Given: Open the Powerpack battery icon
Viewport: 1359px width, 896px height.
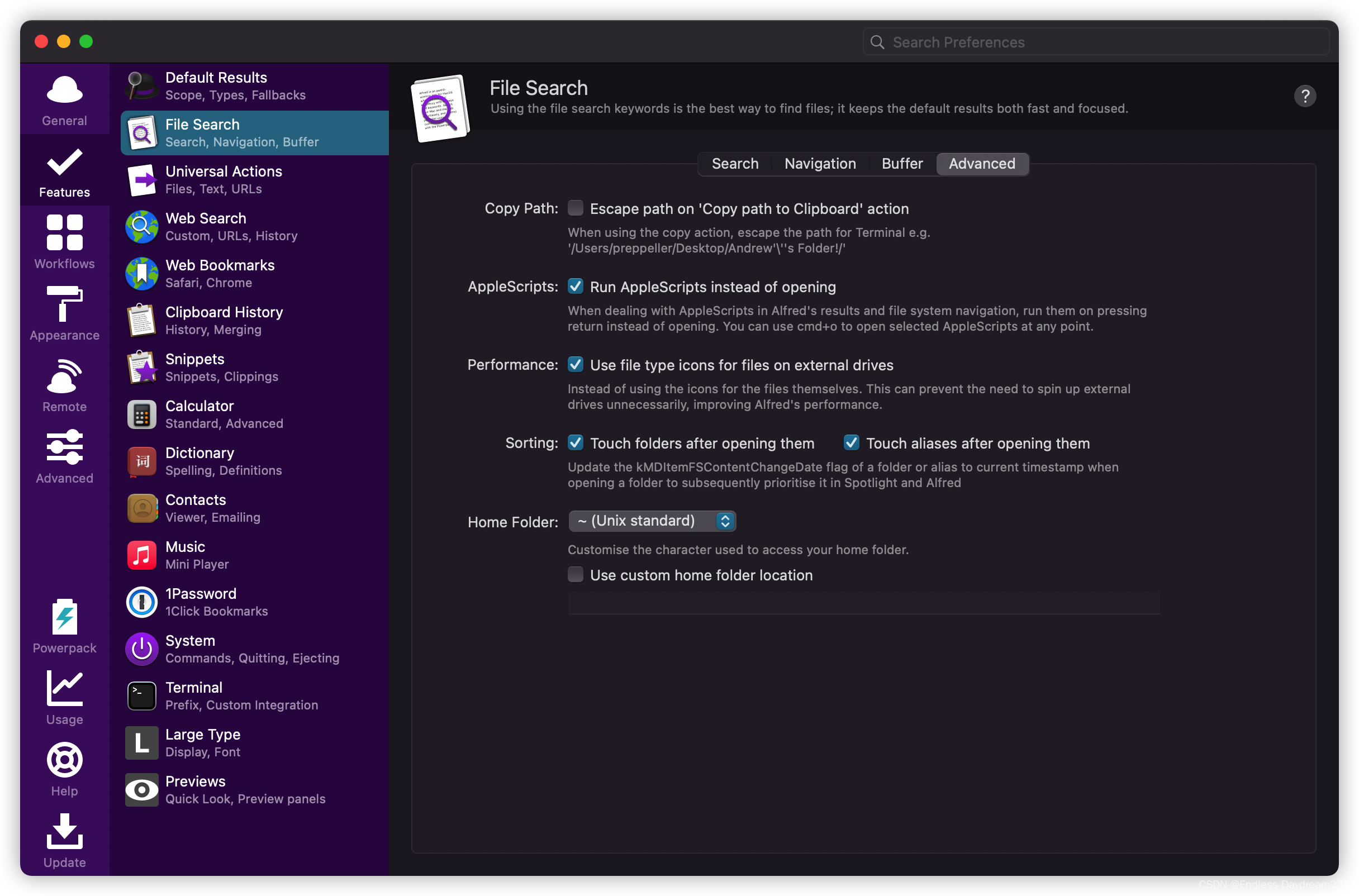Looking at the screenshot, I should click(x=65, y=617).
